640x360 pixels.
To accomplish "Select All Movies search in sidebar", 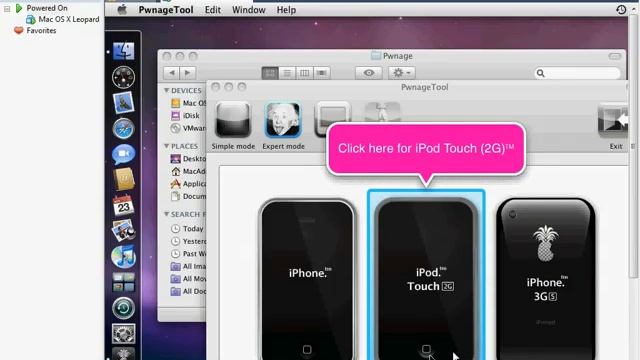I will (x=188, y=279).
